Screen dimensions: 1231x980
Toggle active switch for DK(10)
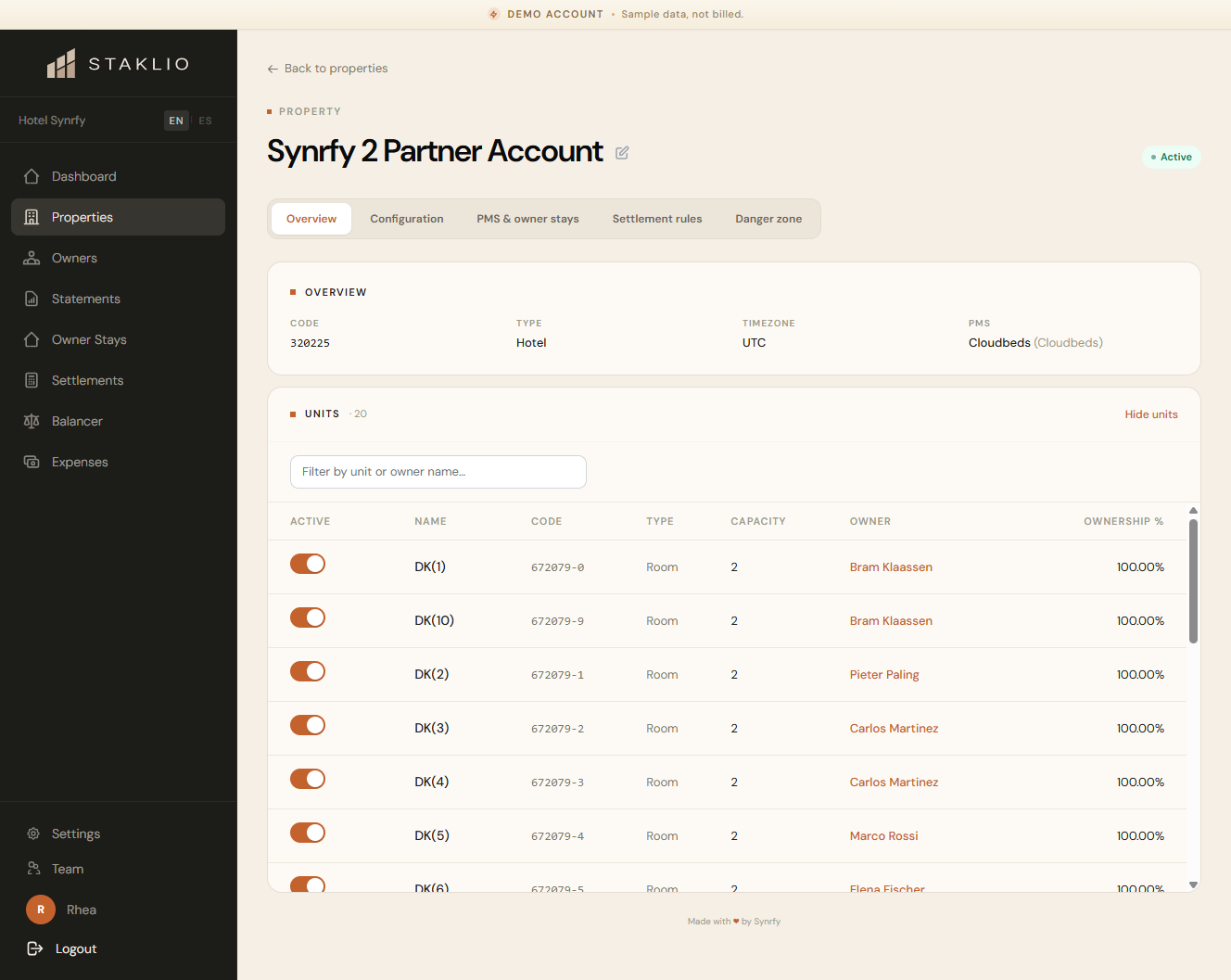[x=308, y=617]
